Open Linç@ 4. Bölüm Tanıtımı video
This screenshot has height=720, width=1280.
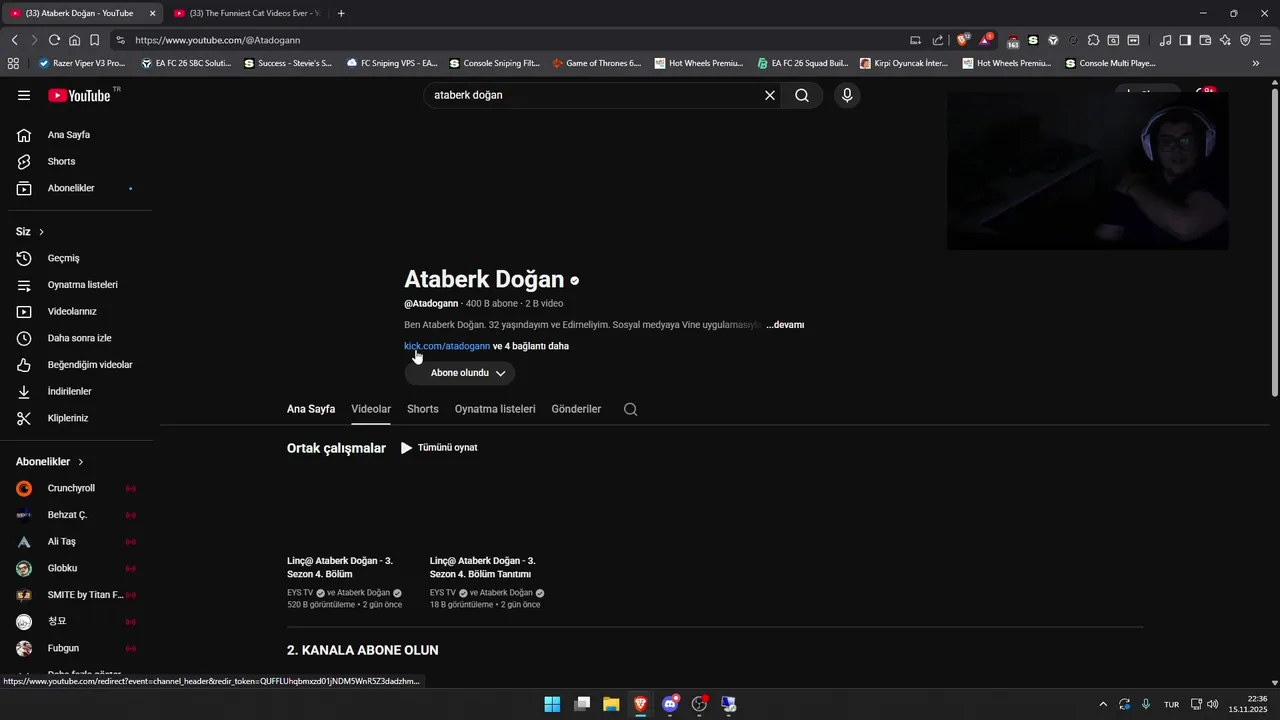(x=483, y=567)
